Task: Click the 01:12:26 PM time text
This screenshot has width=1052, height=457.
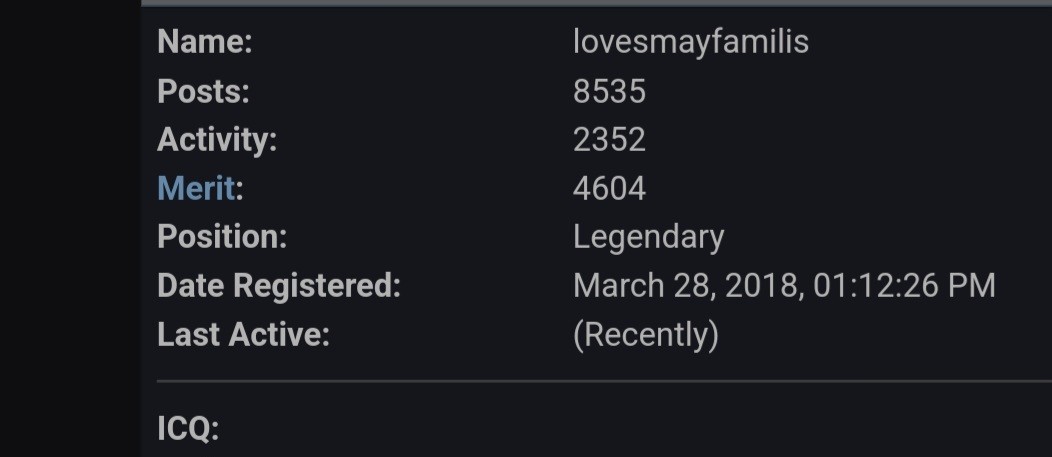Action: point(904,286)
